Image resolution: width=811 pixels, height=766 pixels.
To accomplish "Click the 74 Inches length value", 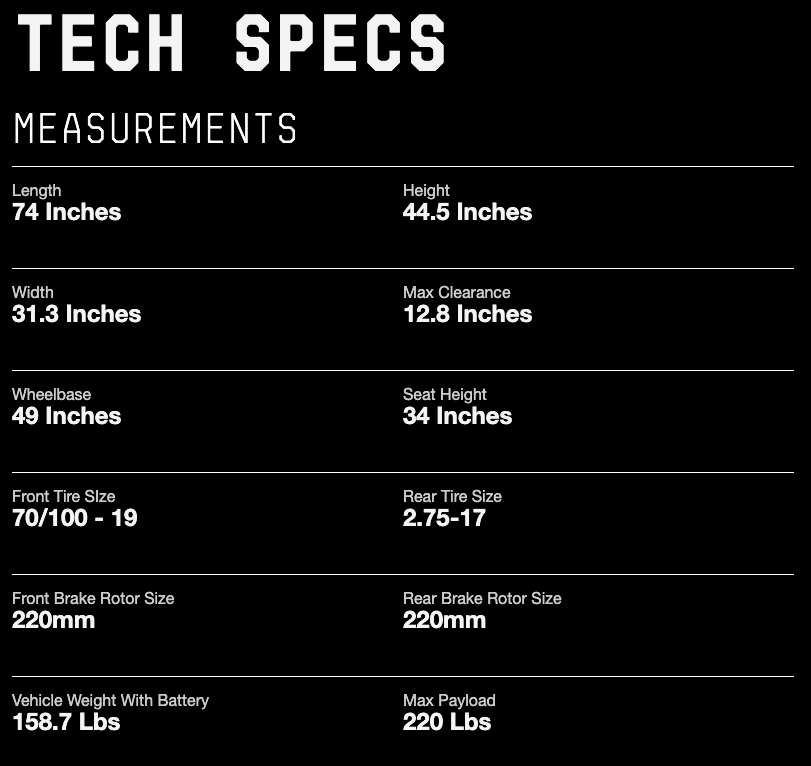I will click(67, 212).
